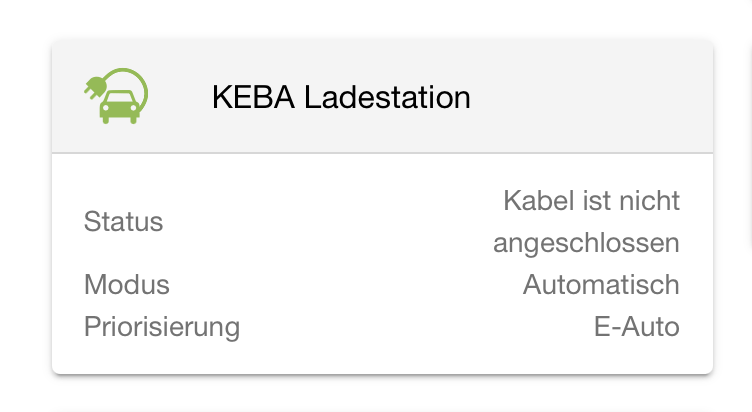
Task: Click the "Automatisch" mode value
Action: pyautogui.click(x=601, y=284)
